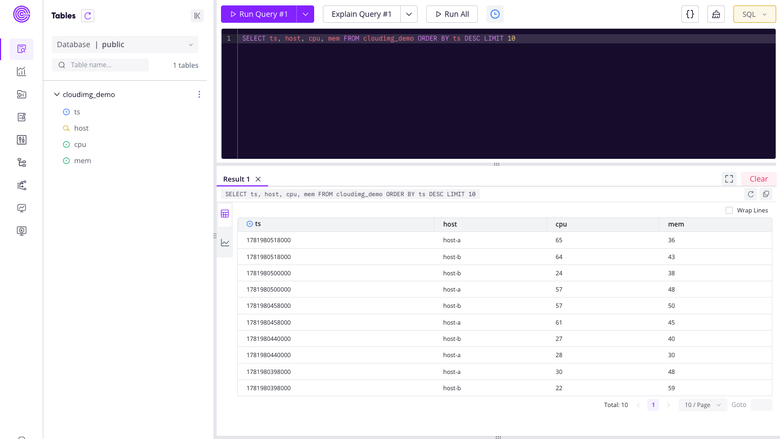Click the GreptimeDB logo icon

tap(21, 14)
